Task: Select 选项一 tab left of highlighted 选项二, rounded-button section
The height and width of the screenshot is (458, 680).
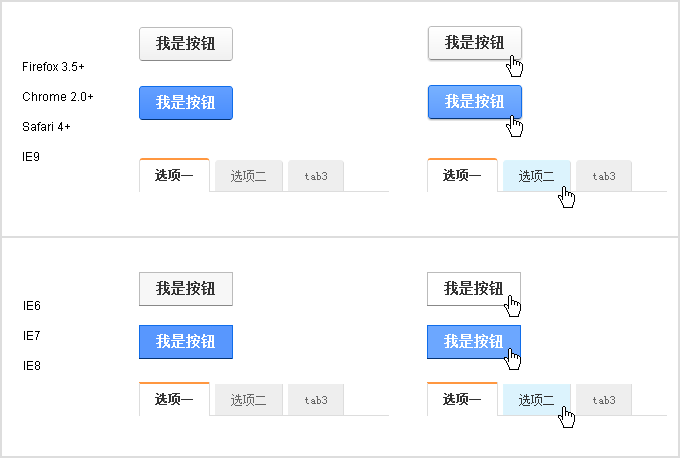Action: (x=462, y=176)
